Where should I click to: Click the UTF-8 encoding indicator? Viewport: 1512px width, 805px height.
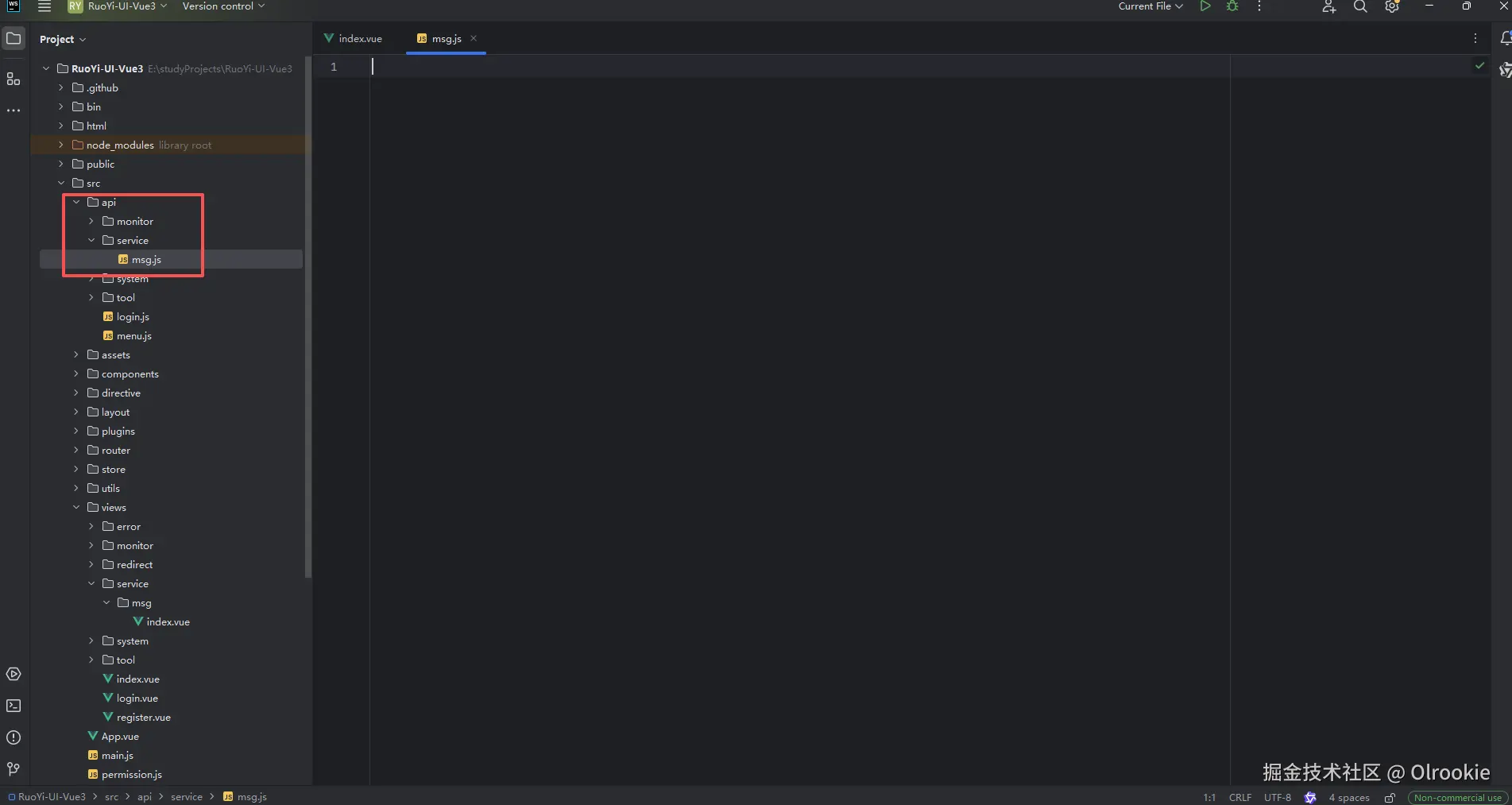[1277, 797]
